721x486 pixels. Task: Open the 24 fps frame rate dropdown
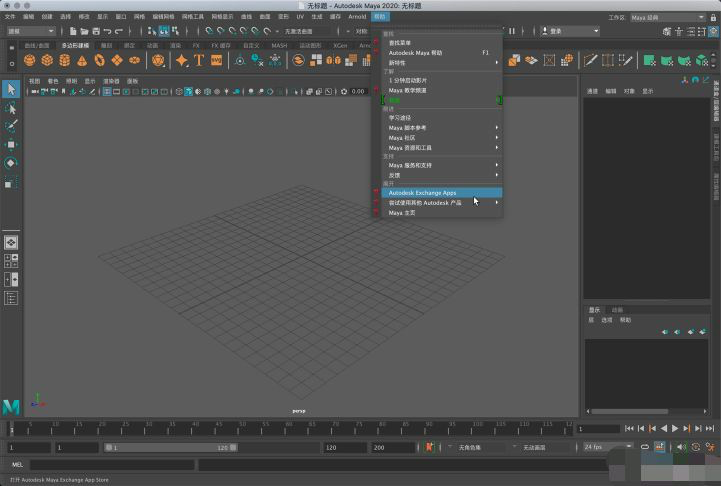click(x=607, y=447)
